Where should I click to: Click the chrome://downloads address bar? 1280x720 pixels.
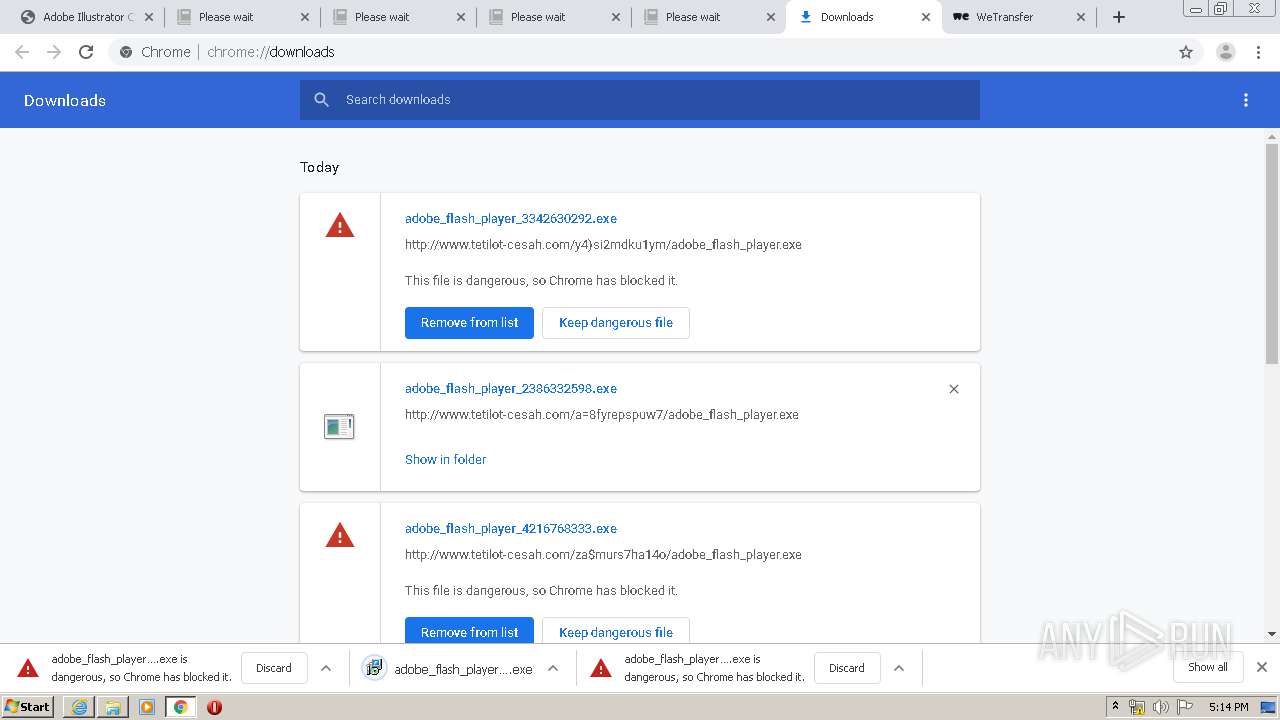pos(640,52)
